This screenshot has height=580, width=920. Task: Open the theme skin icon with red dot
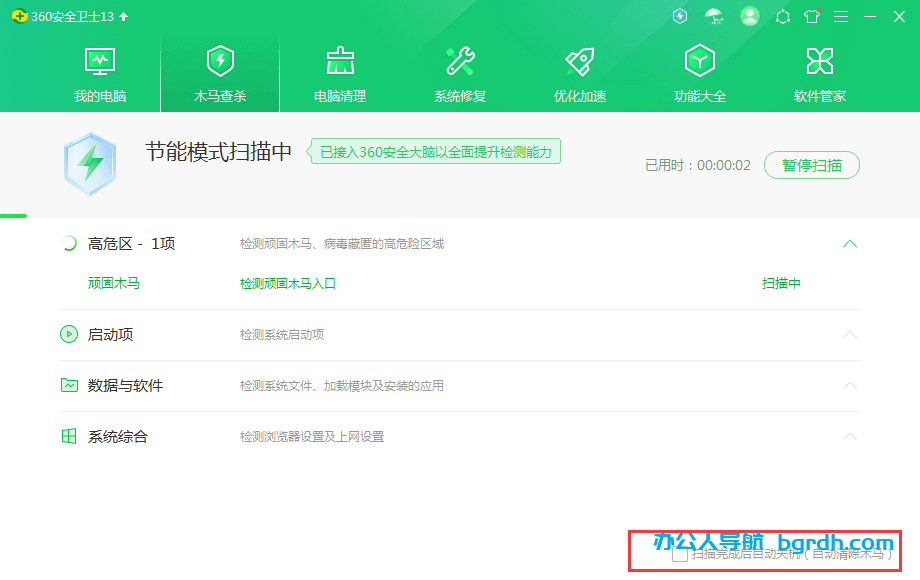click(812, 16)
